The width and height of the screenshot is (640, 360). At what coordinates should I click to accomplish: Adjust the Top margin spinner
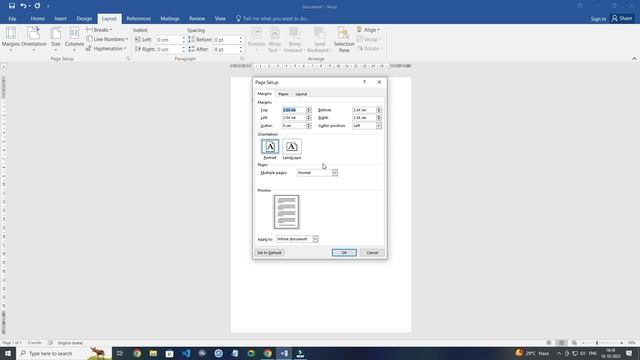[309, 110]
